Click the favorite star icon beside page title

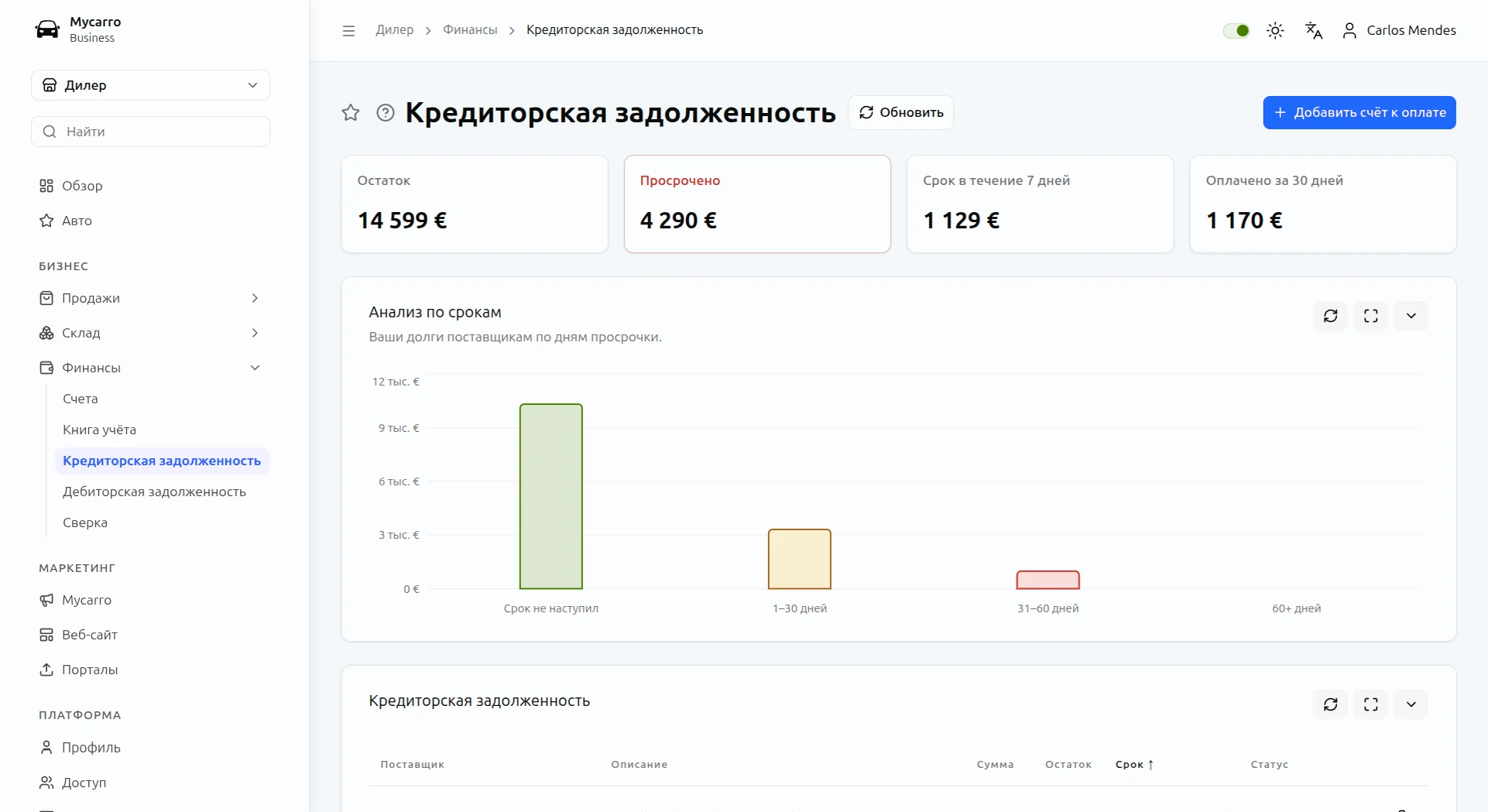coord(351,112)
